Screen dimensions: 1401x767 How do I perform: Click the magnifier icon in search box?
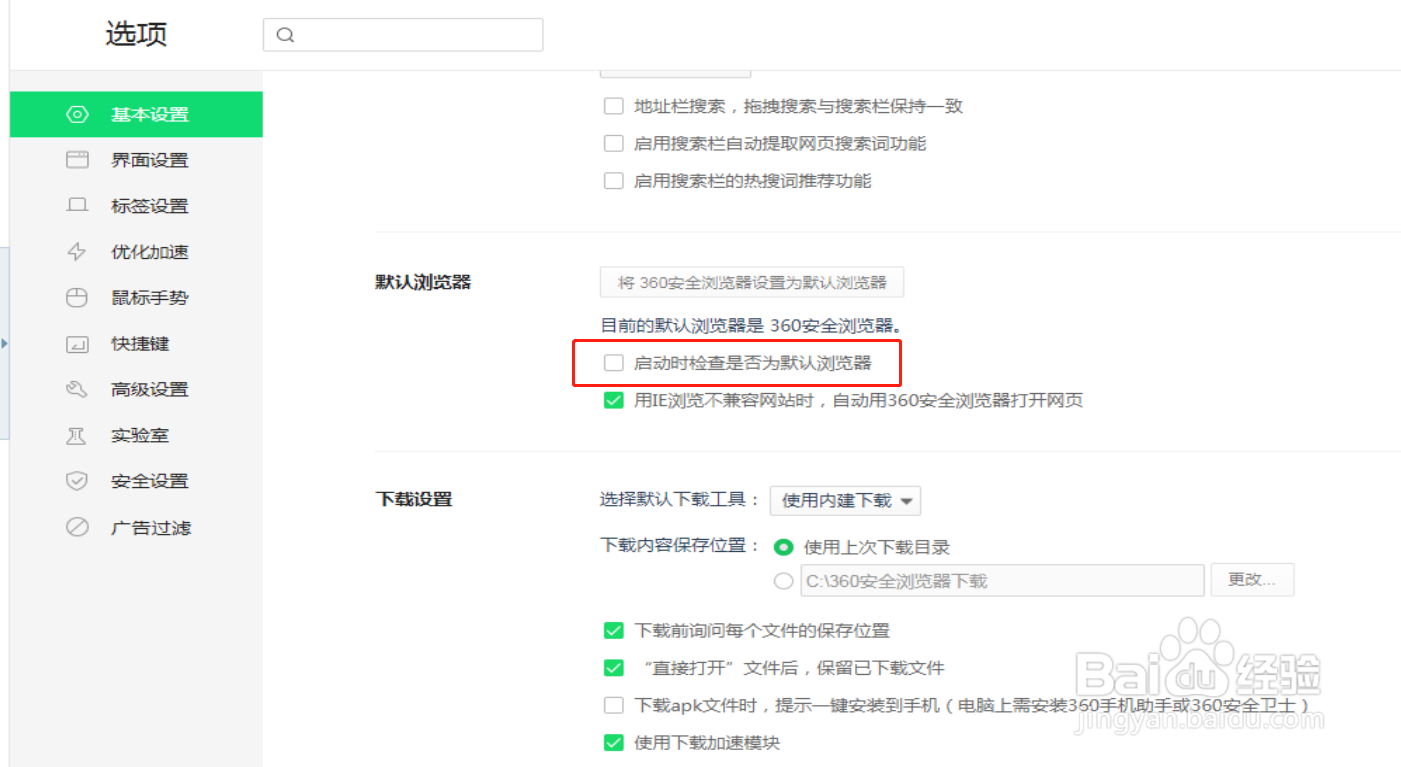tap(285, 35)
